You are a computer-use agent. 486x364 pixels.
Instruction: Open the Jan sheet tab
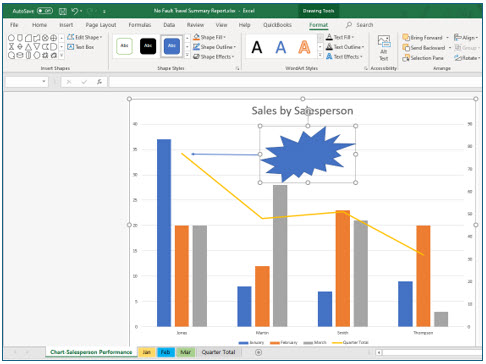coord(146,352)
